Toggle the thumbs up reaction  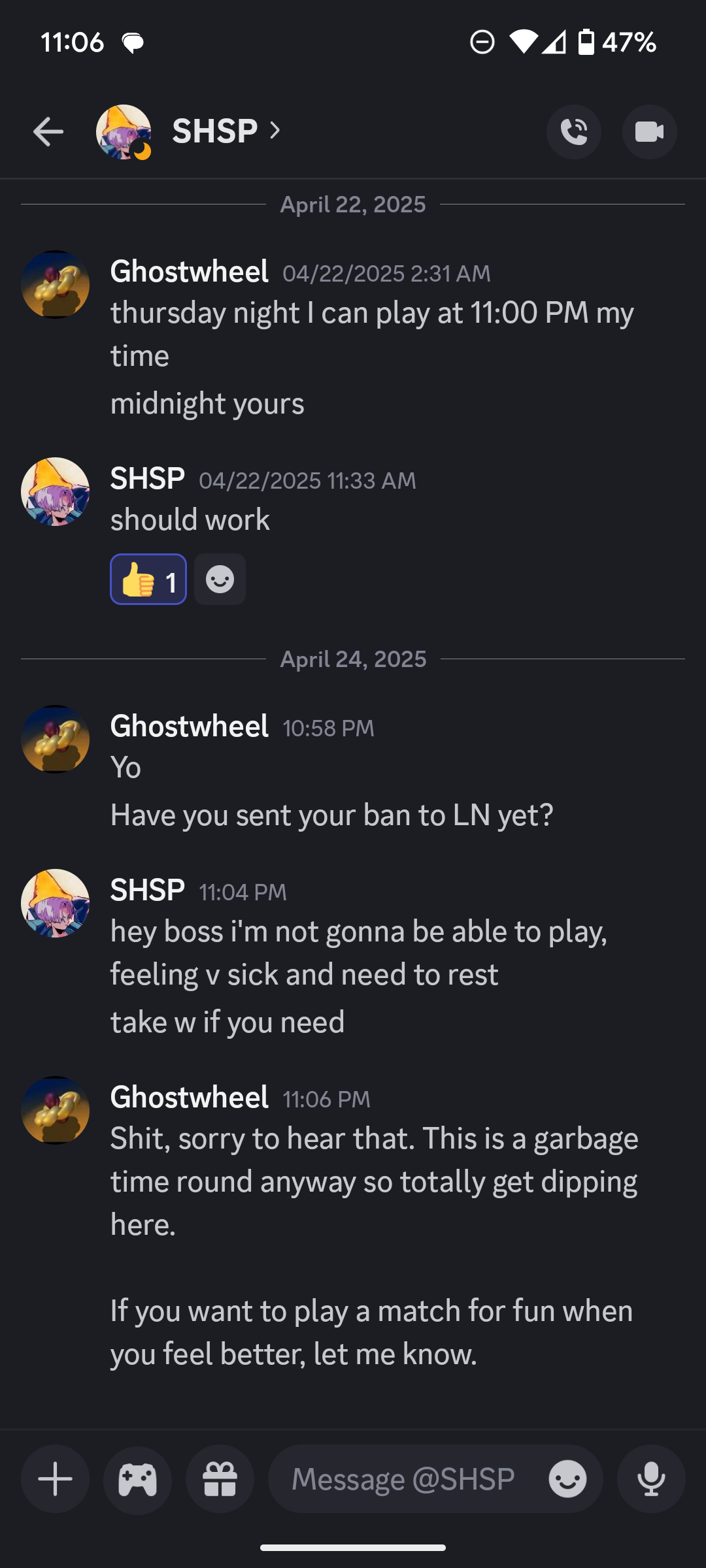pyautogui.click(x=148, y=580)
